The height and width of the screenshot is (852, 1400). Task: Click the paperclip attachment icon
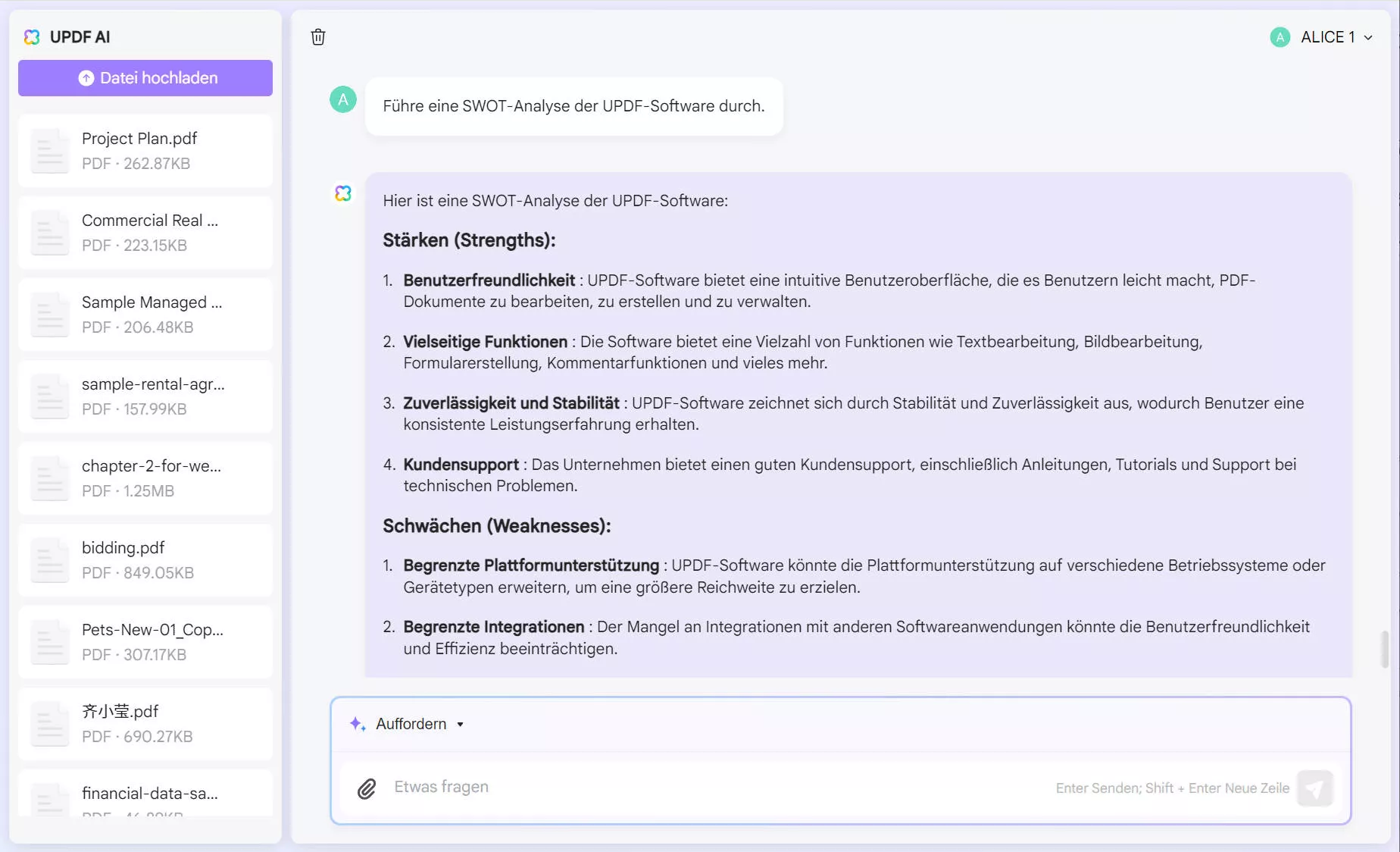point(367,788)
